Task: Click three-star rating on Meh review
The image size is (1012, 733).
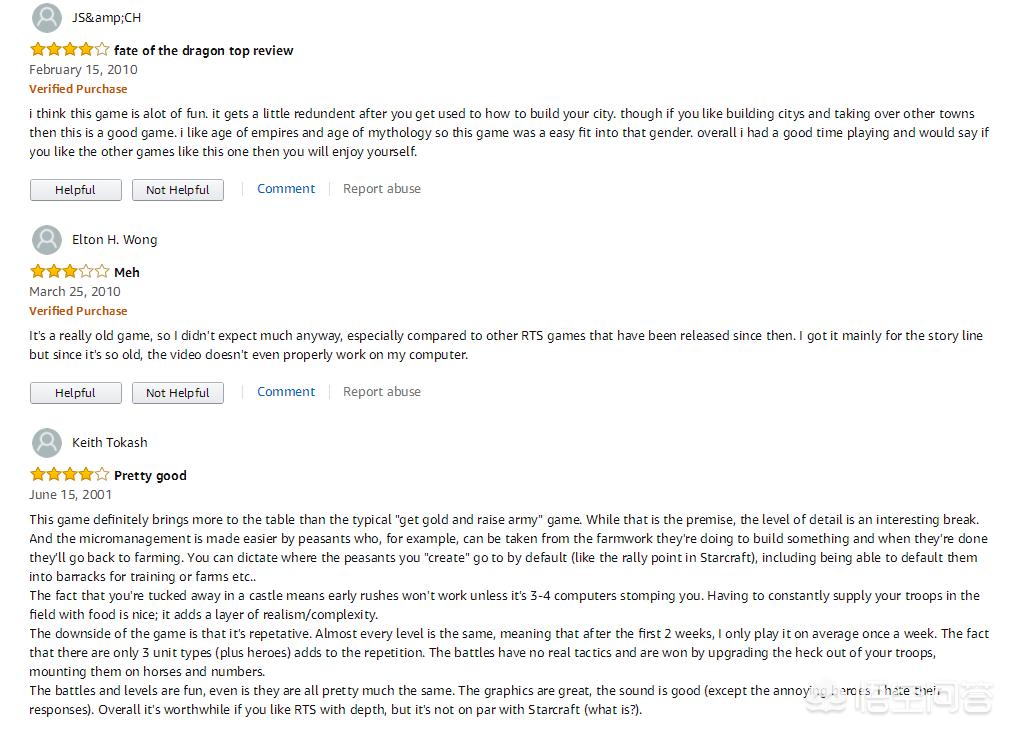Action: [x=69, y=271]
